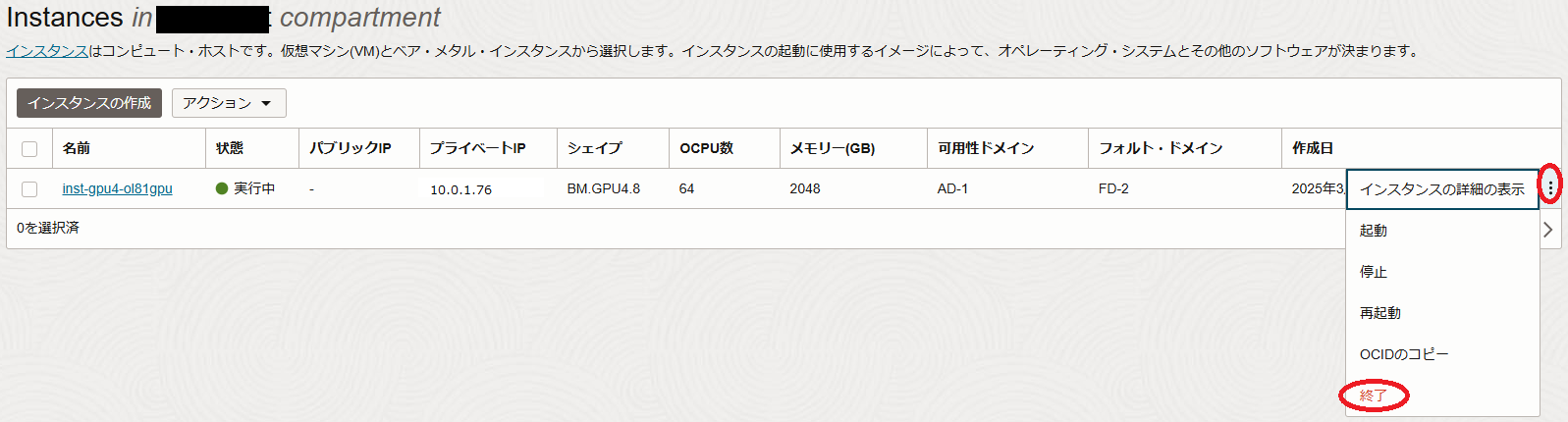Click the 可用性ドメイン column header
This screenshot has width=1568, height=422.
[986, 148]
